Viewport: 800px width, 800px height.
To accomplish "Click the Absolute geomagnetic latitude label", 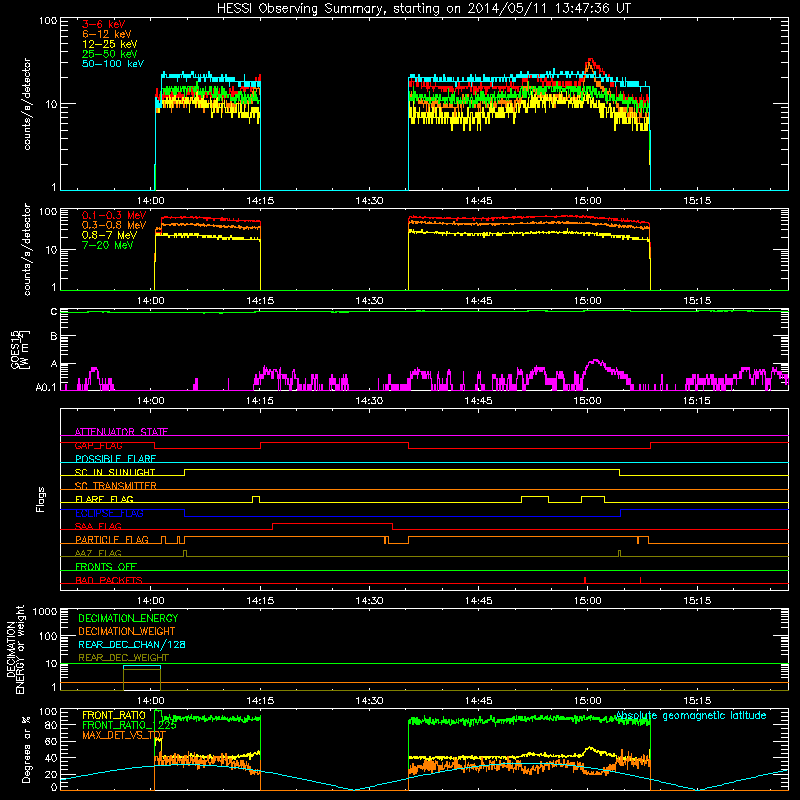I will tap(691, 716).
